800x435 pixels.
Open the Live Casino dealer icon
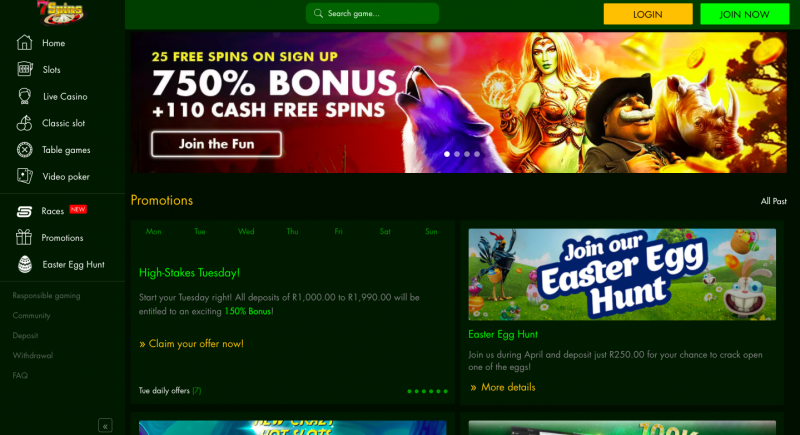click(x=24, y=96)
